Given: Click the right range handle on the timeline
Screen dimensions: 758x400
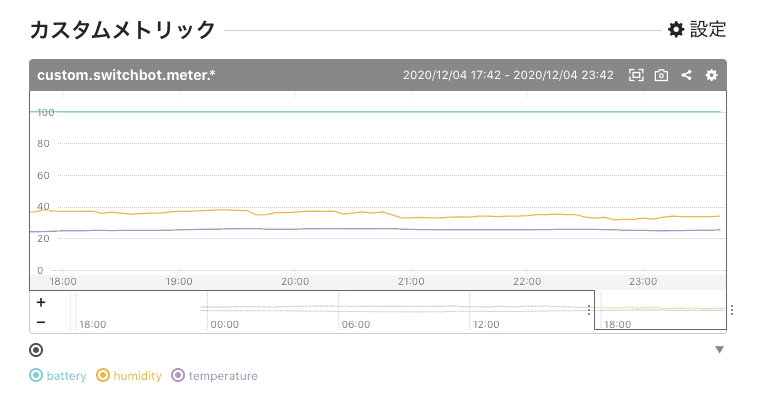Looking at the screenshot, I should [732, 310].
